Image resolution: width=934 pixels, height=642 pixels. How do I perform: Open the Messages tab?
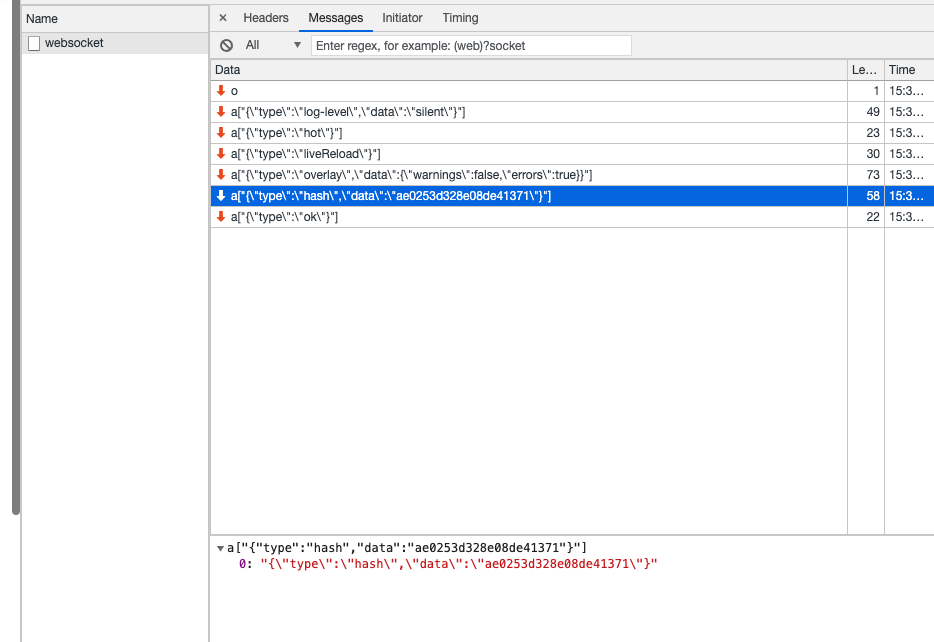coord(335,18)
